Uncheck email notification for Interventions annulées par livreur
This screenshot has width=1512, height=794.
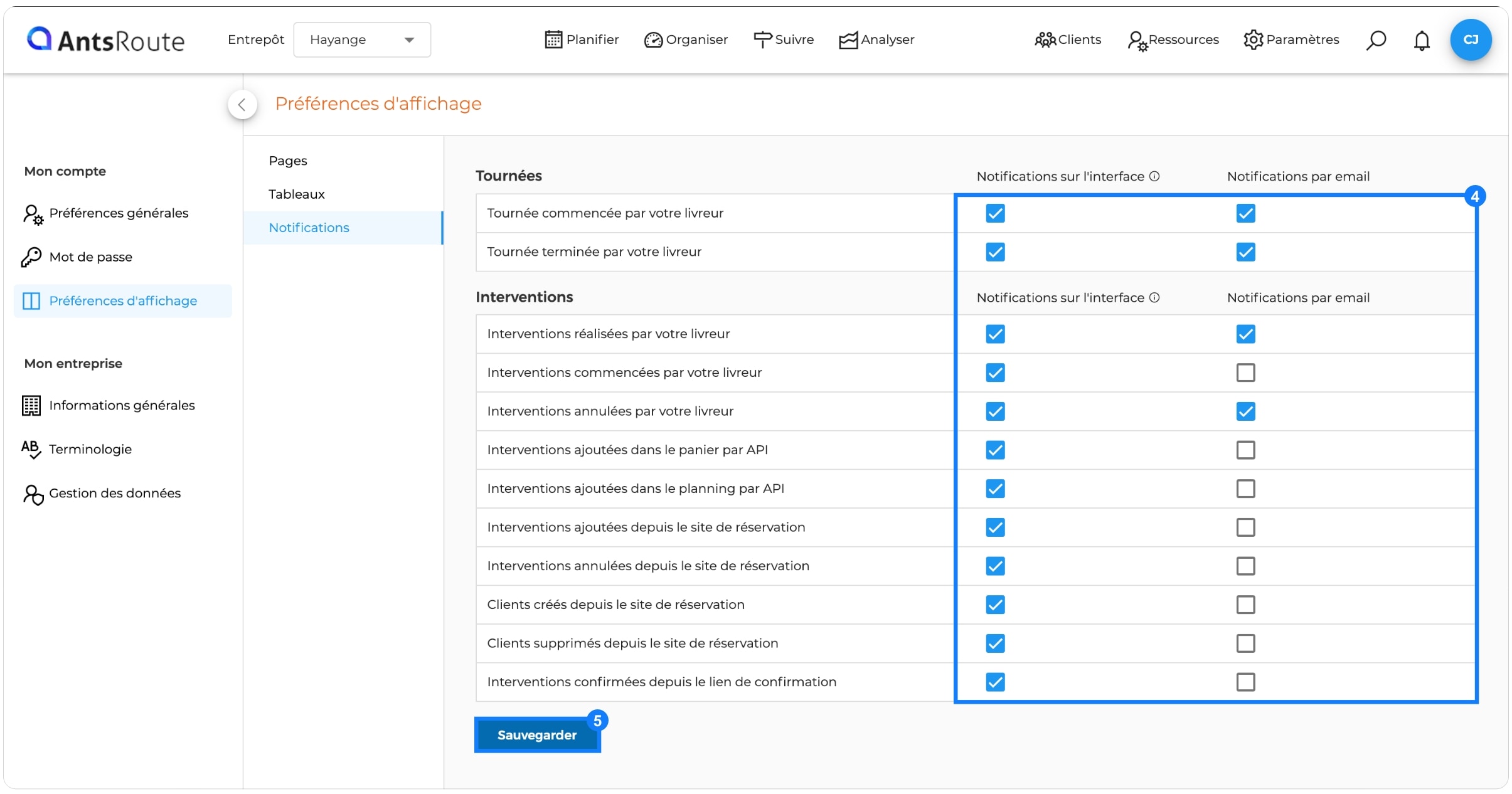pos(1245,411)
